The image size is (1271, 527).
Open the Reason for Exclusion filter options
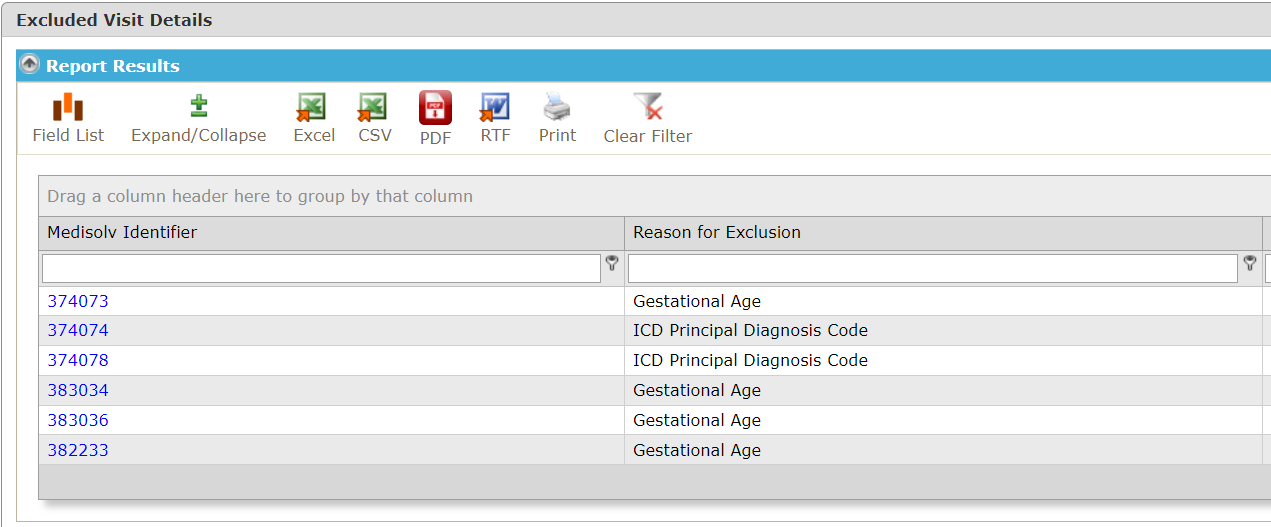[x=1250, y=264]
